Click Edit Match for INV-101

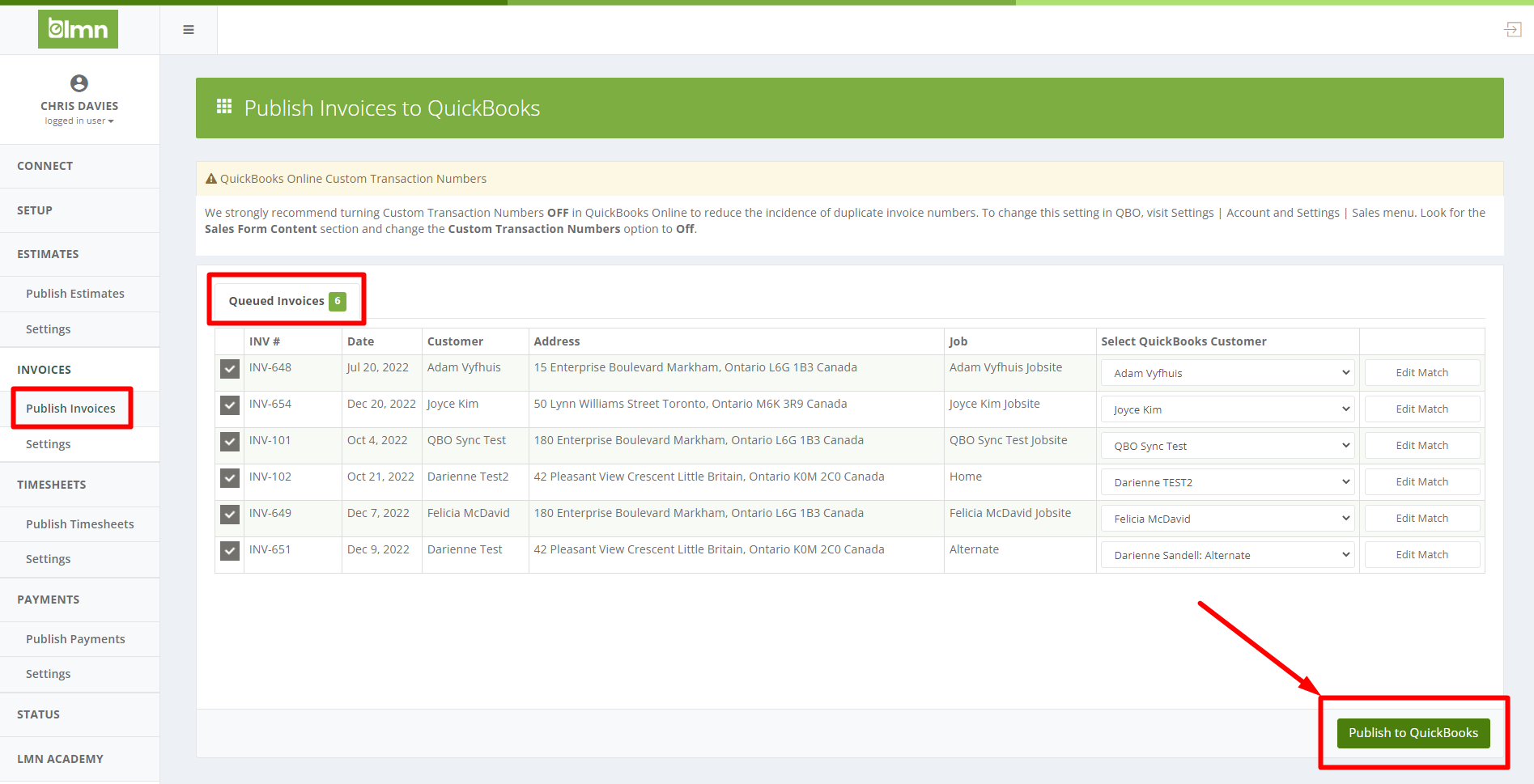(x=1422, y=446)
